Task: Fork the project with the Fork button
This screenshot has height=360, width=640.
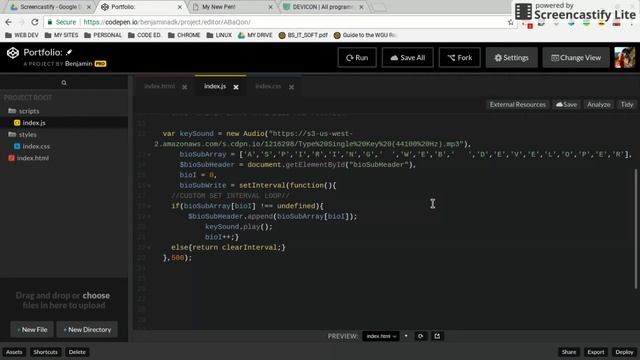Action: click(x=460, y=58)
